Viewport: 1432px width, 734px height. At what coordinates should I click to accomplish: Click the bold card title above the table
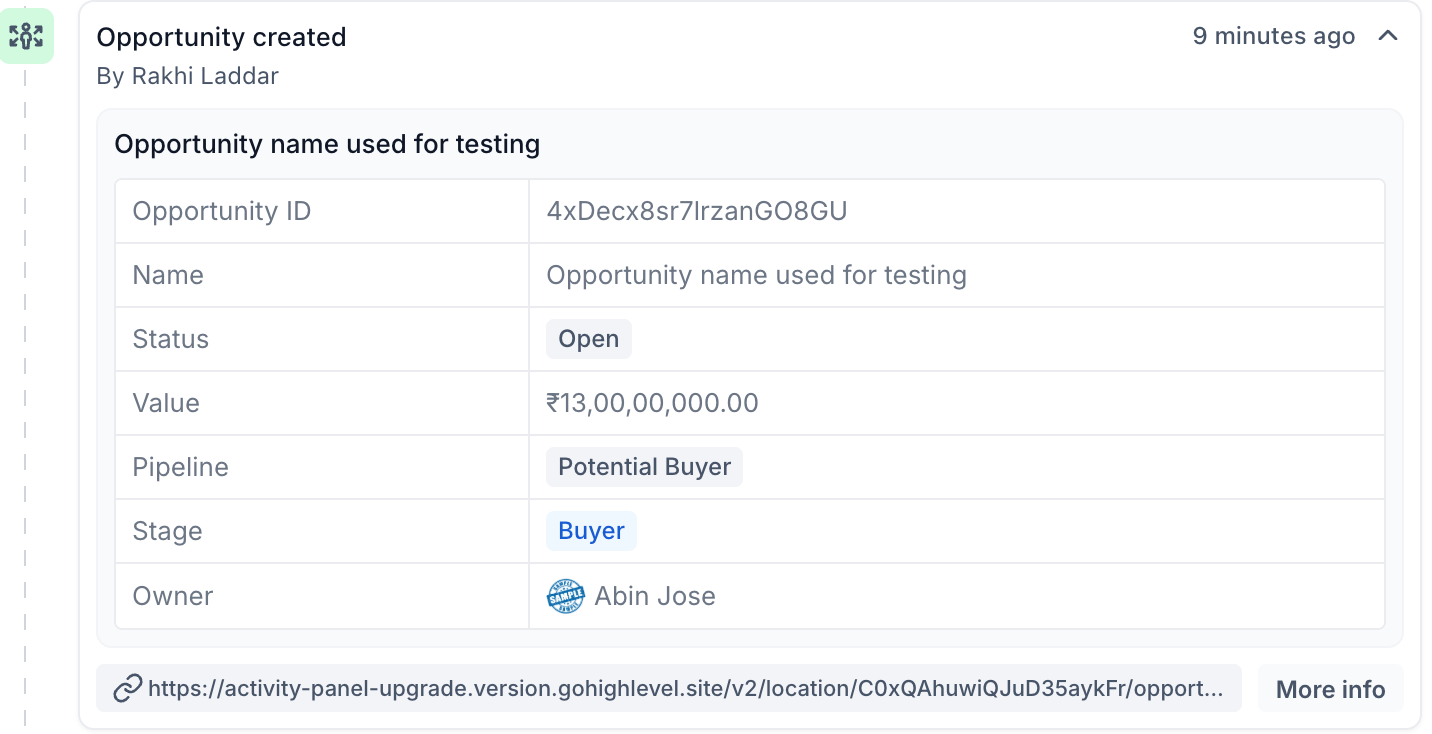(x=327, y=144)
